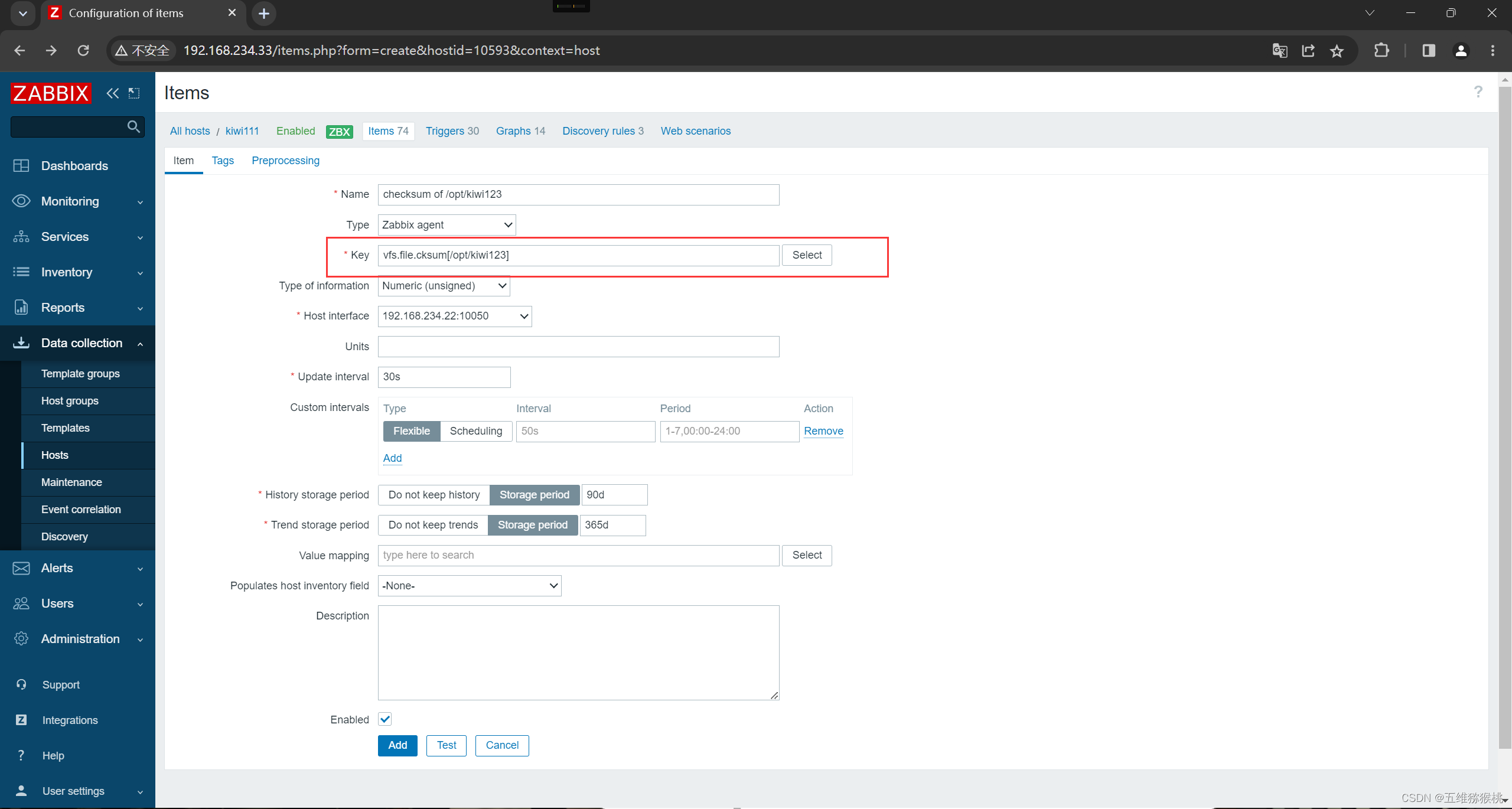Switch to the Tags tab

click(222, 160)
